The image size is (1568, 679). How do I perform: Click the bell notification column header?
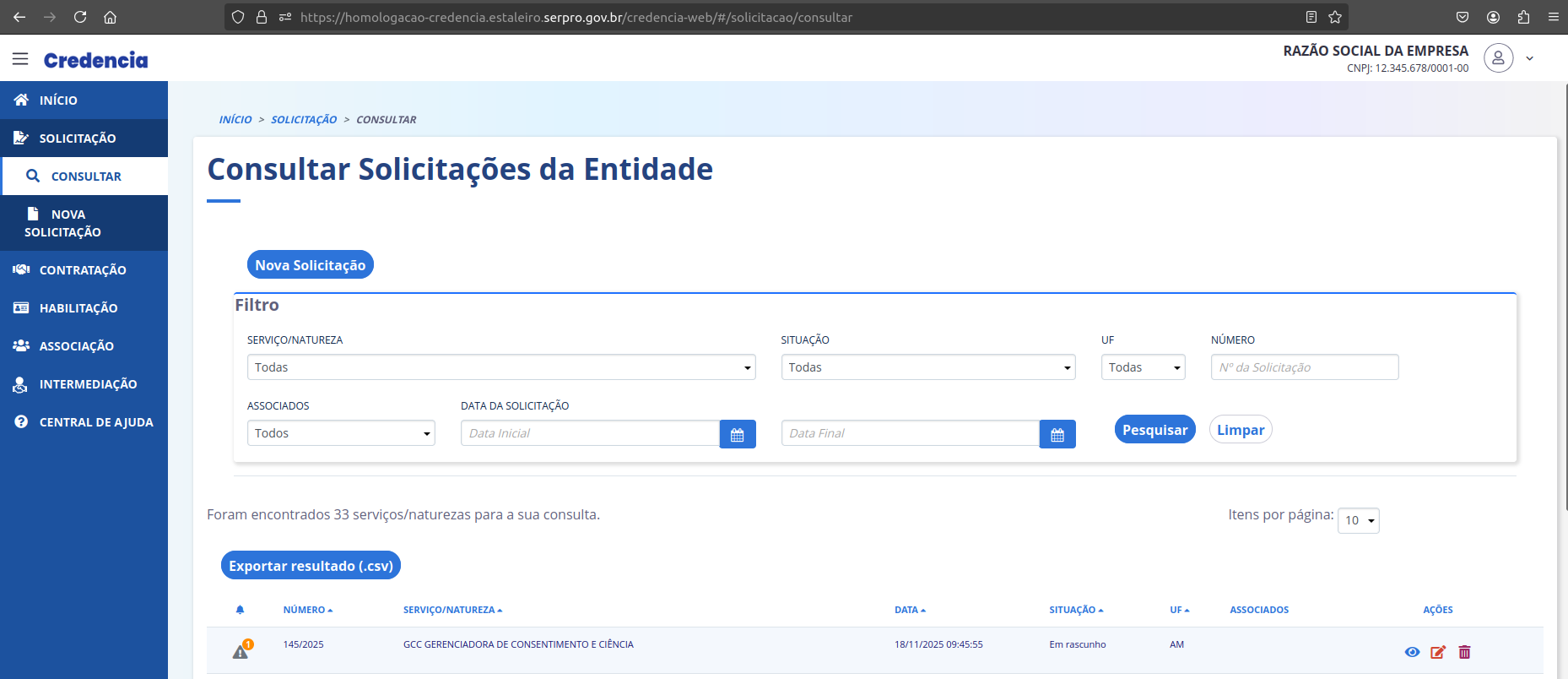click(x=240, y=610)
